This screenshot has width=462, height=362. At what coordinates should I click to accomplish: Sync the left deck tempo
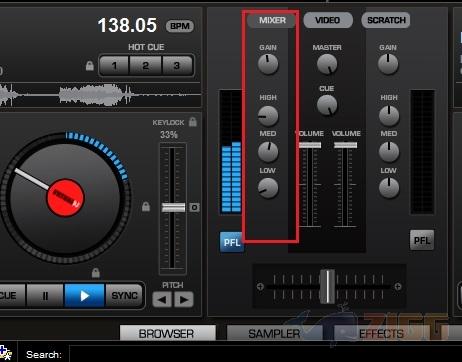pyautogui.click(x=124, y=295)
